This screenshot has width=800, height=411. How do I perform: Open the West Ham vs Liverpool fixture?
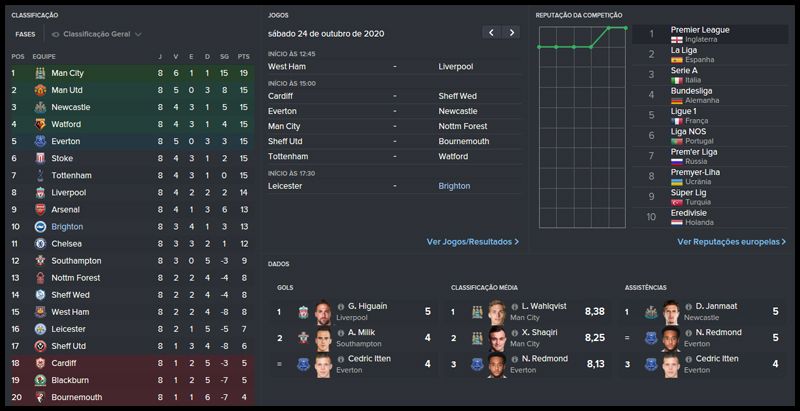point(394,66)
